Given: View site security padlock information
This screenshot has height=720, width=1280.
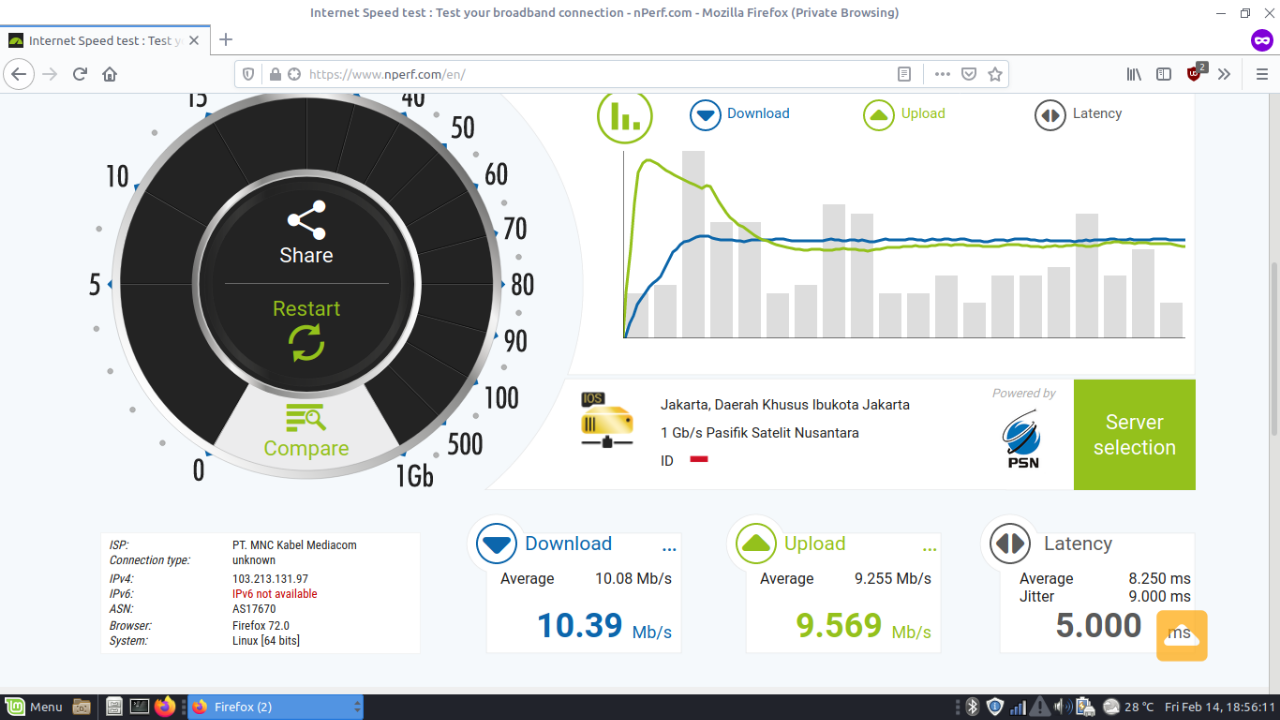Looking at the screenshot, I should (x=275, y=74).
